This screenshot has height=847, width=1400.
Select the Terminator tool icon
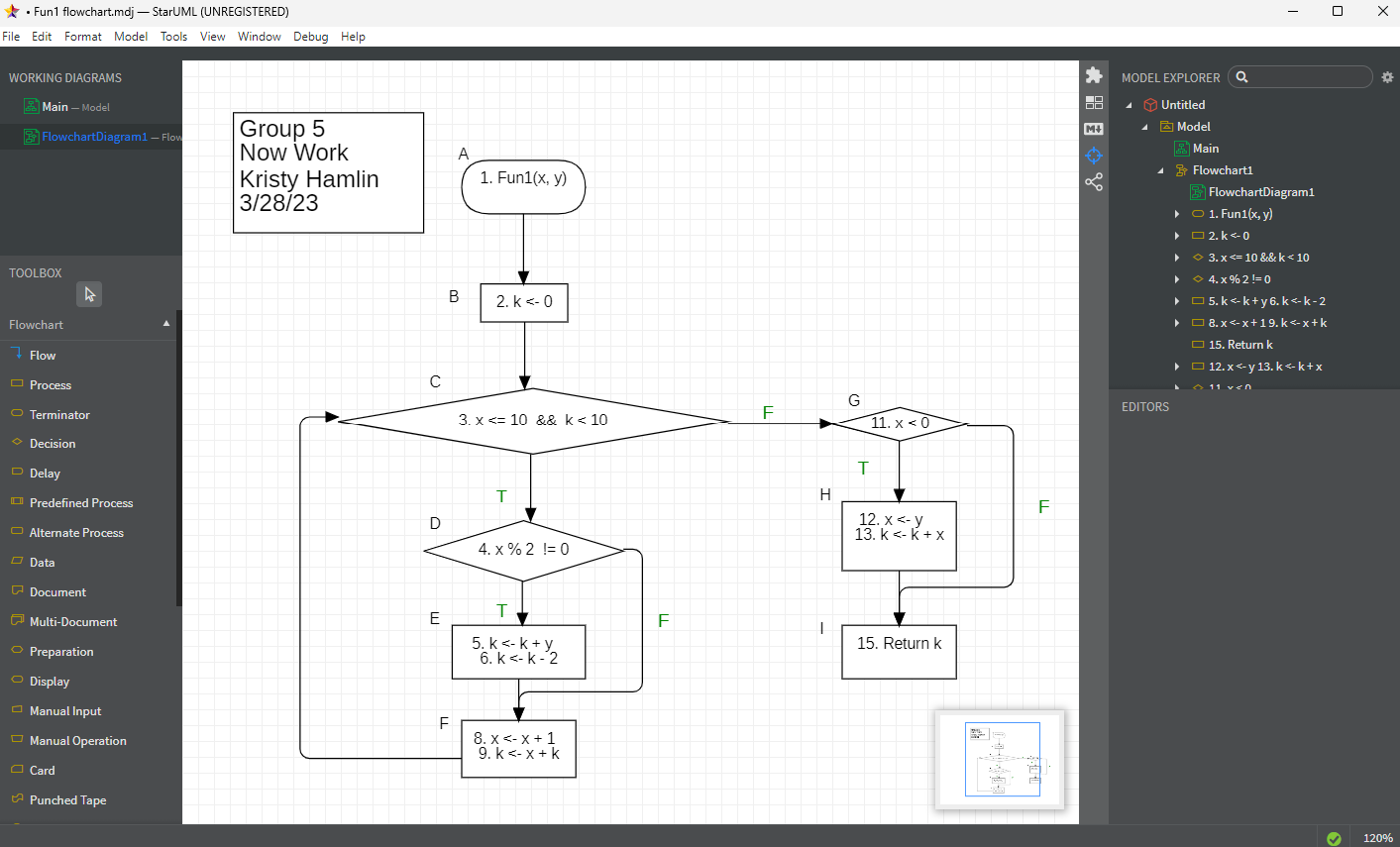point(17,413)
